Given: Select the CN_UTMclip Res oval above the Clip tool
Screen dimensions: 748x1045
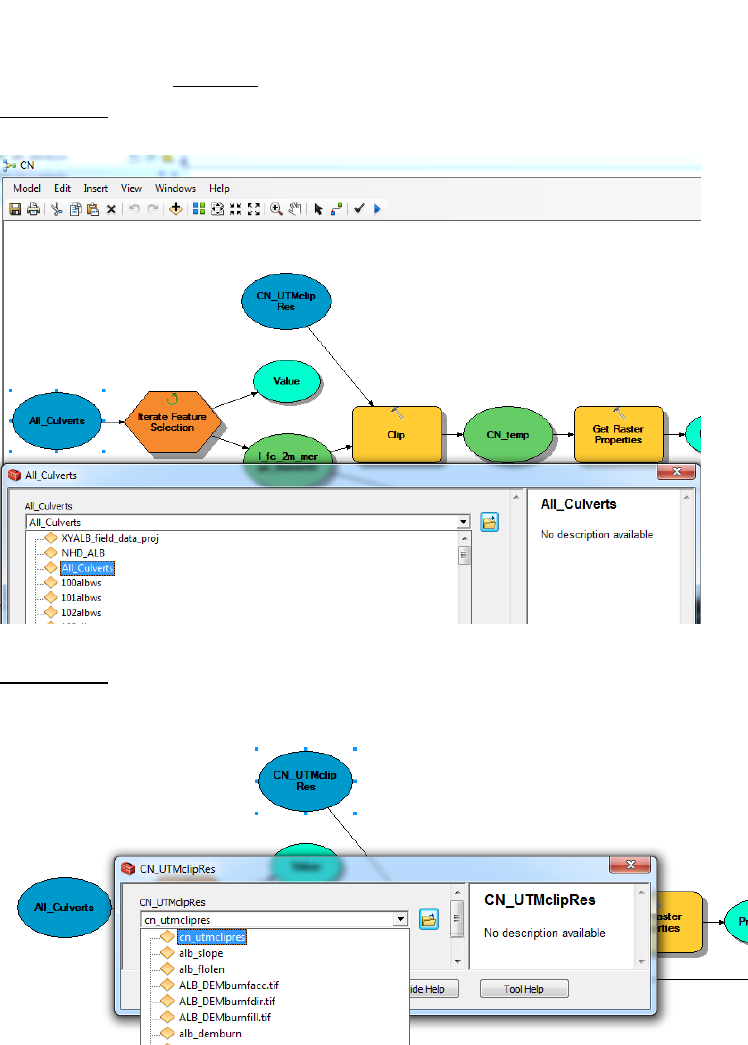Looking at the screenshot, I should [286, 301].
